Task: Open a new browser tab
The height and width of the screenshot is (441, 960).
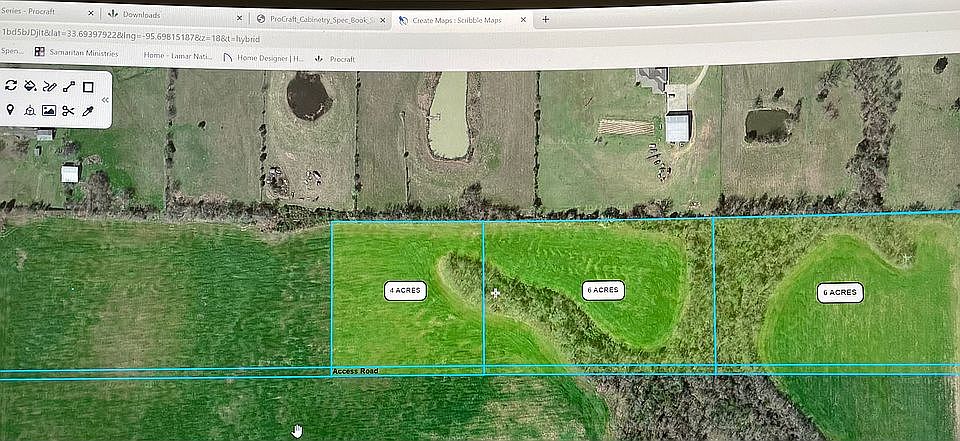Action: (x=545, y=19)
